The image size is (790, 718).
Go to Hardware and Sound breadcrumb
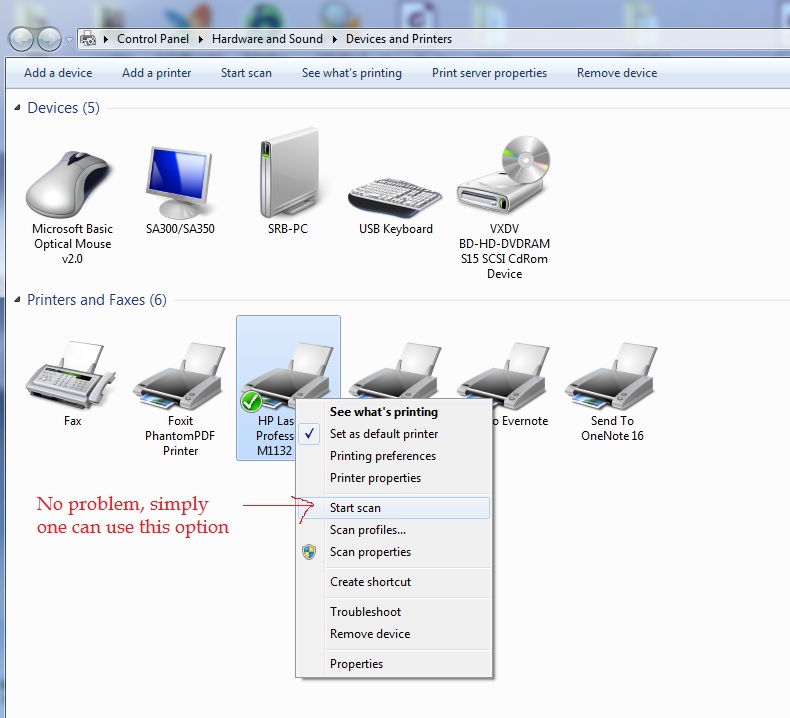tap(267, 39)
